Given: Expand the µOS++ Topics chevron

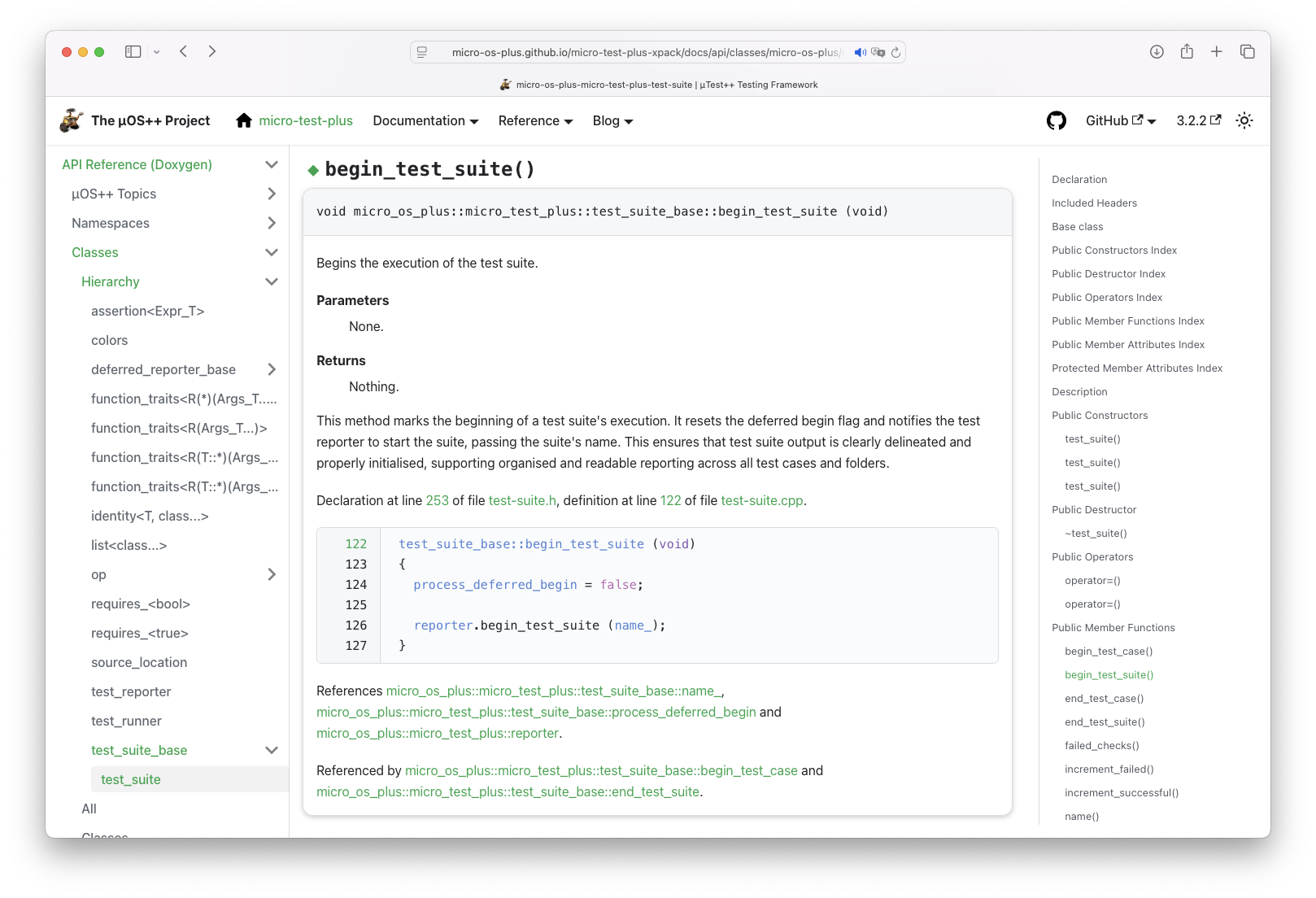Looking at the screenshot, I should pos(272,194).
